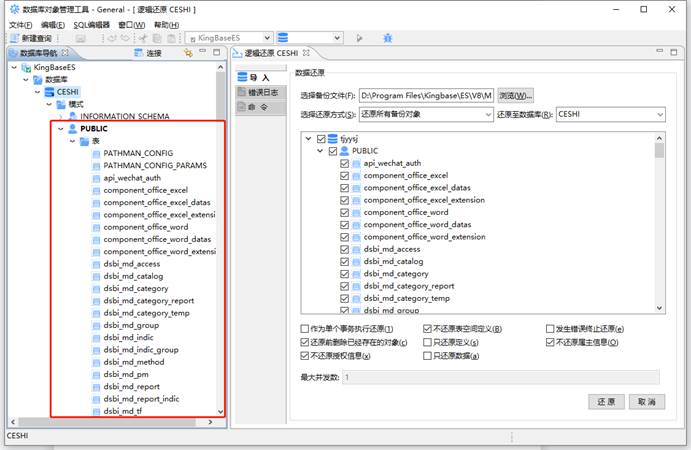Enable 只还原数据 checkbox

pyautogui.click(x=427, y=356)
